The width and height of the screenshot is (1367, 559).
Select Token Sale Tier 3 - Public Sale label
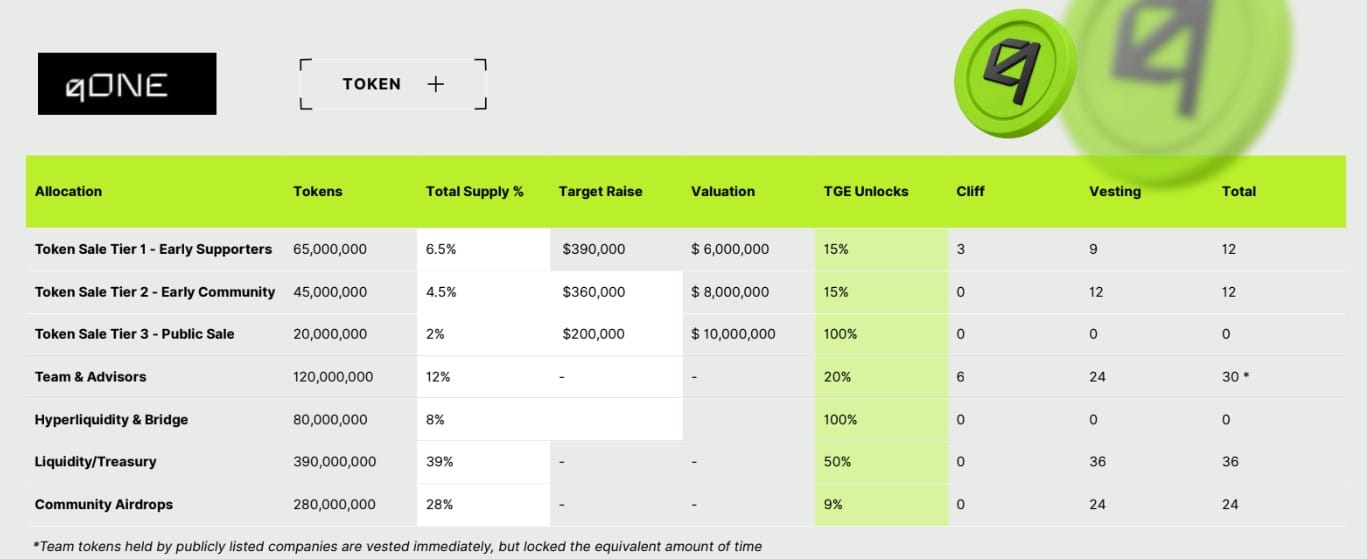(x=134, y=334)
